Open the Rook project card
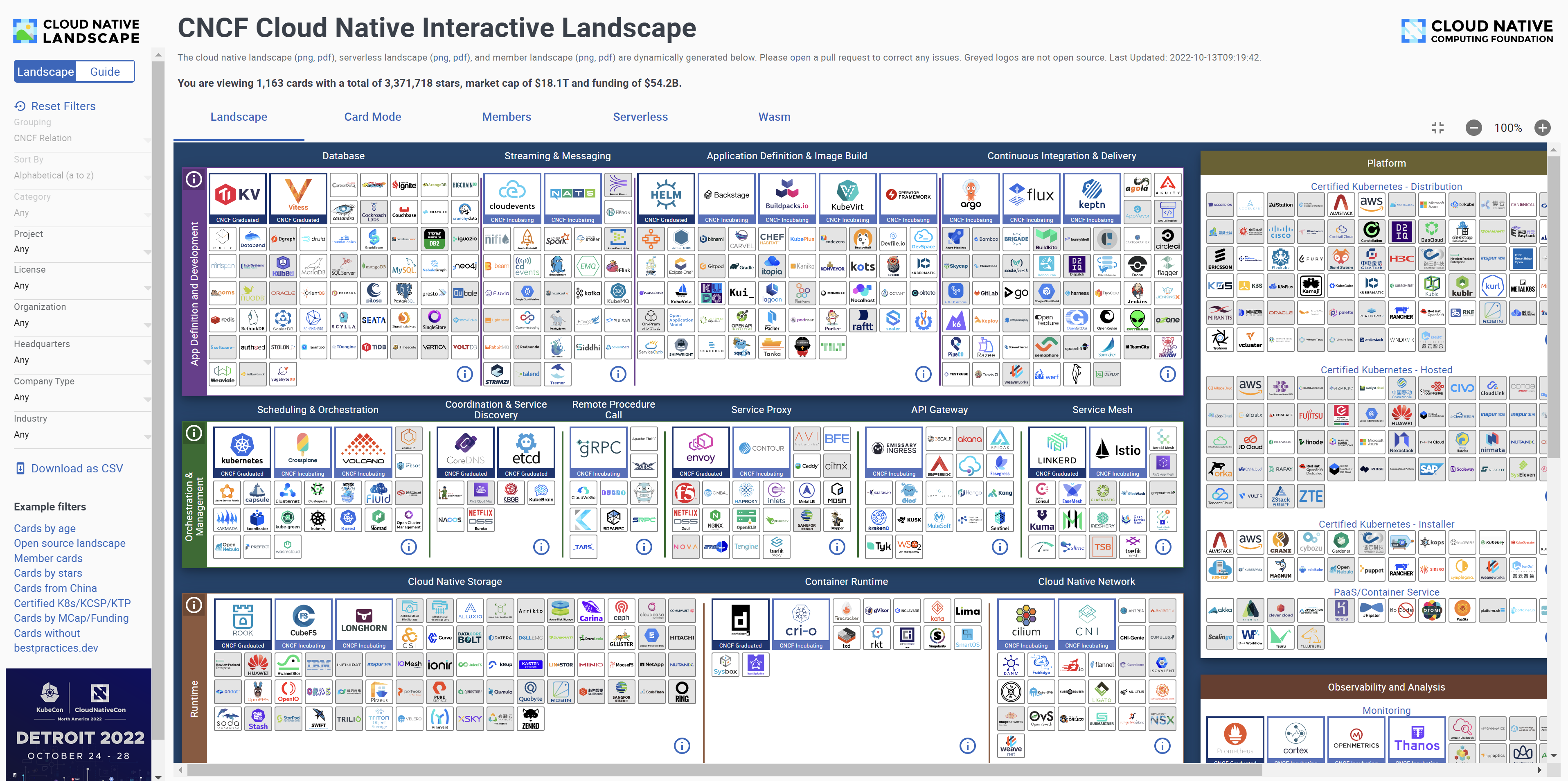The height and width of the screenshot is (781, 1568). pos(243,625)
